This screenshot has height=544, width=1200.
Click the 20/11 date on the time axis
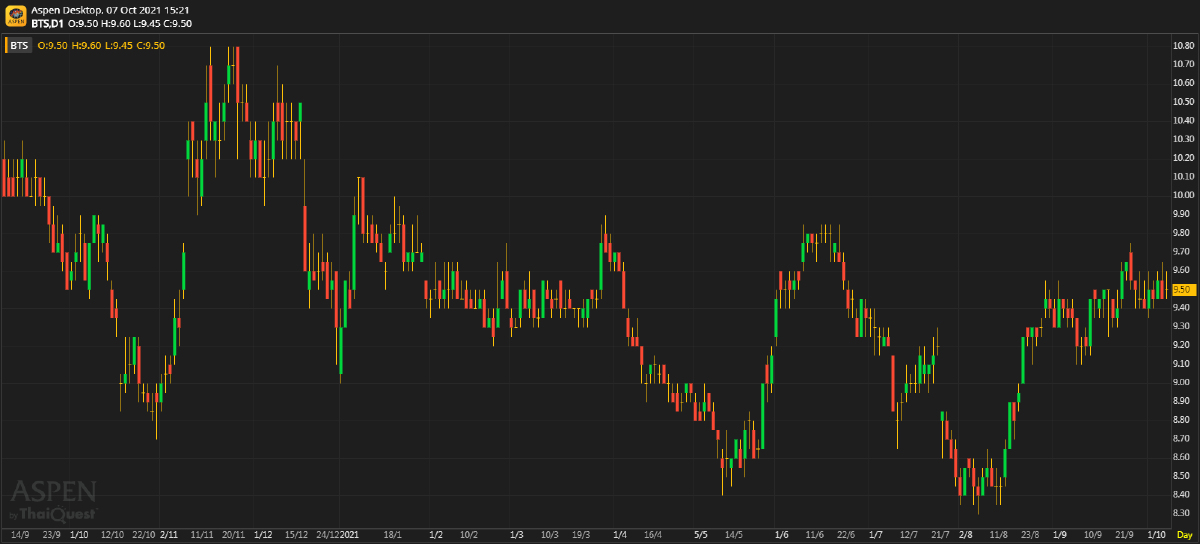coord(233,535)
